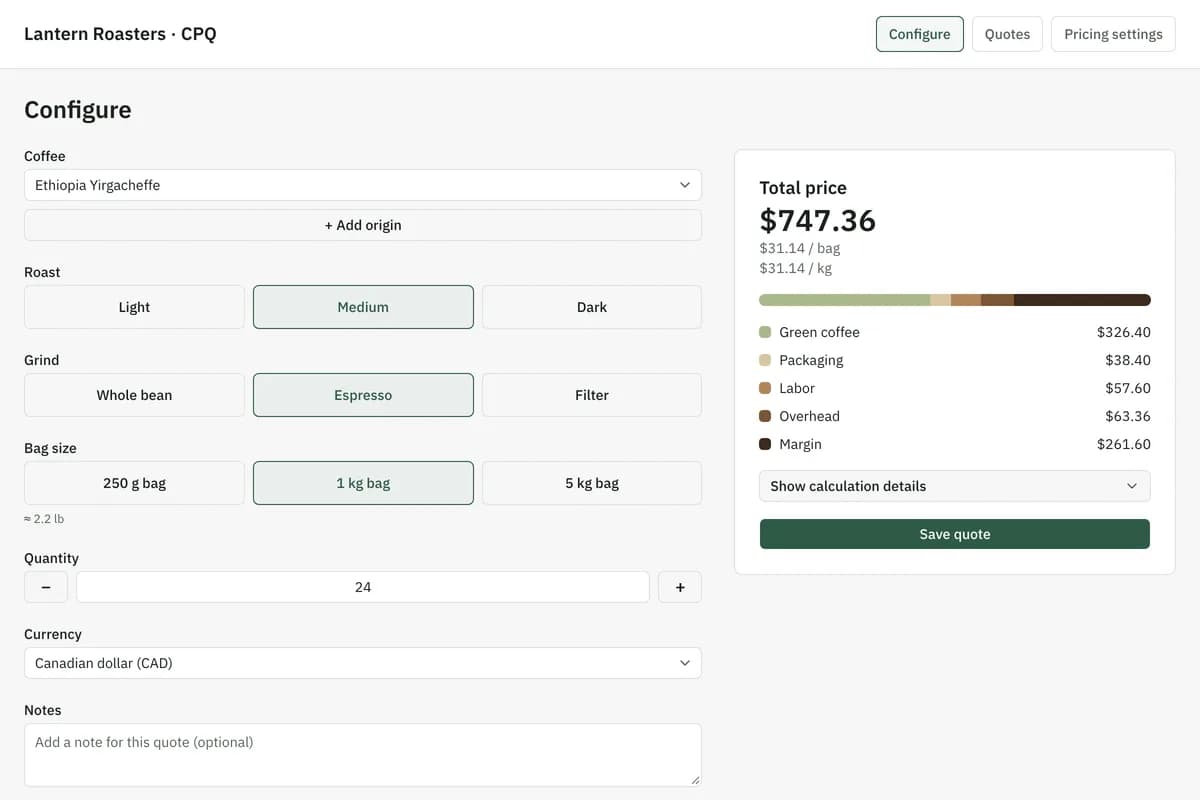Click the $31.14 / bag text
The width and height of the screenshot is (1200, 800).
800,248
